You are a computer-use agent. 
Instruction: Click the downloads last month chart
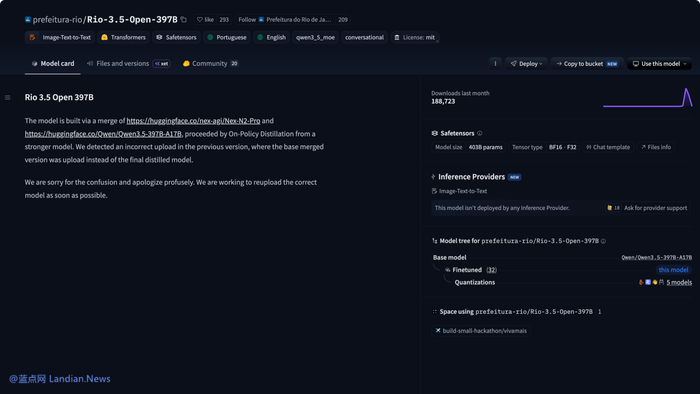point(648,98)
